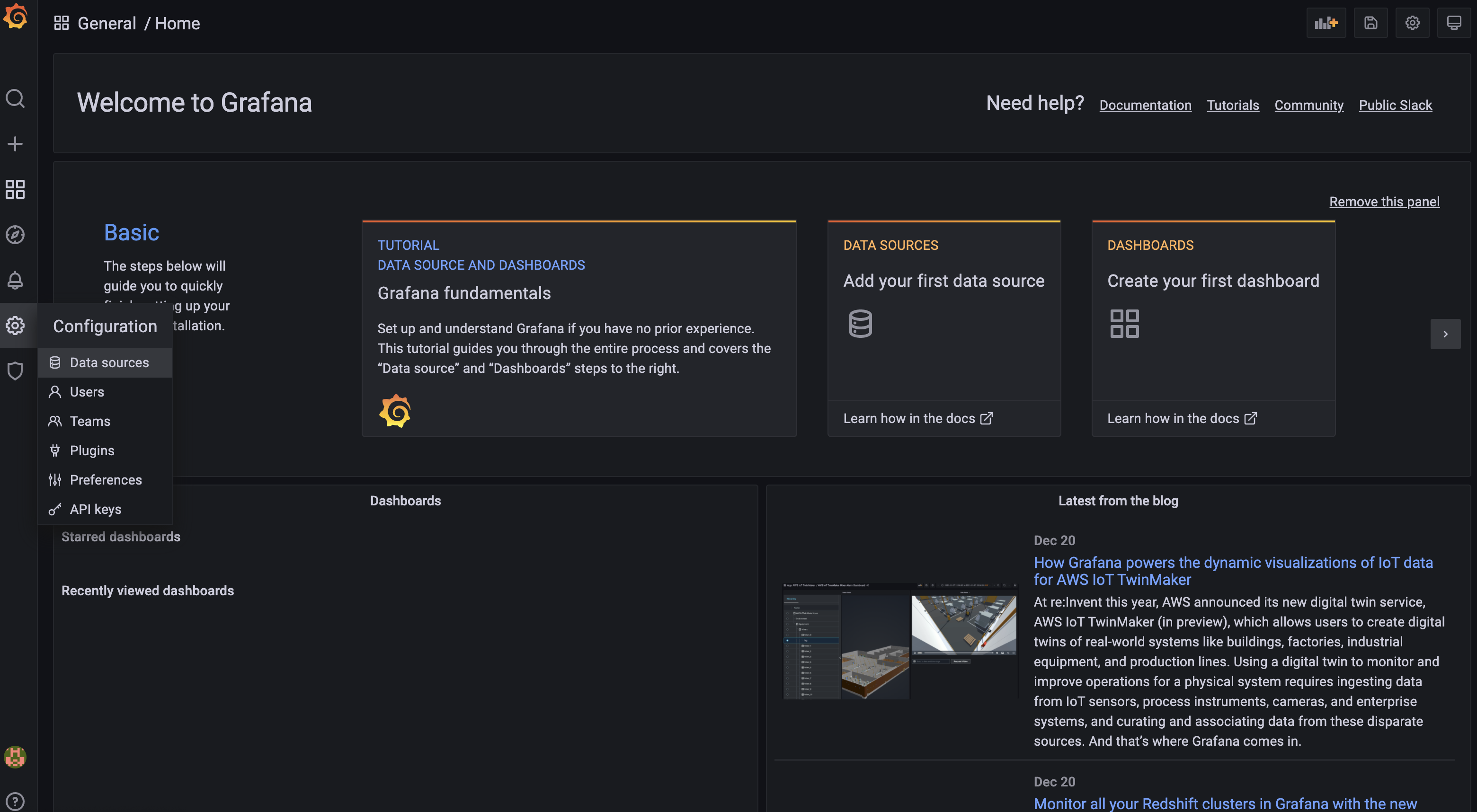The width and height of the screenshot is (1477, 812).
Task: Open the Alerting bell icon
Action: pyautogui.click(x=15, y=280)
